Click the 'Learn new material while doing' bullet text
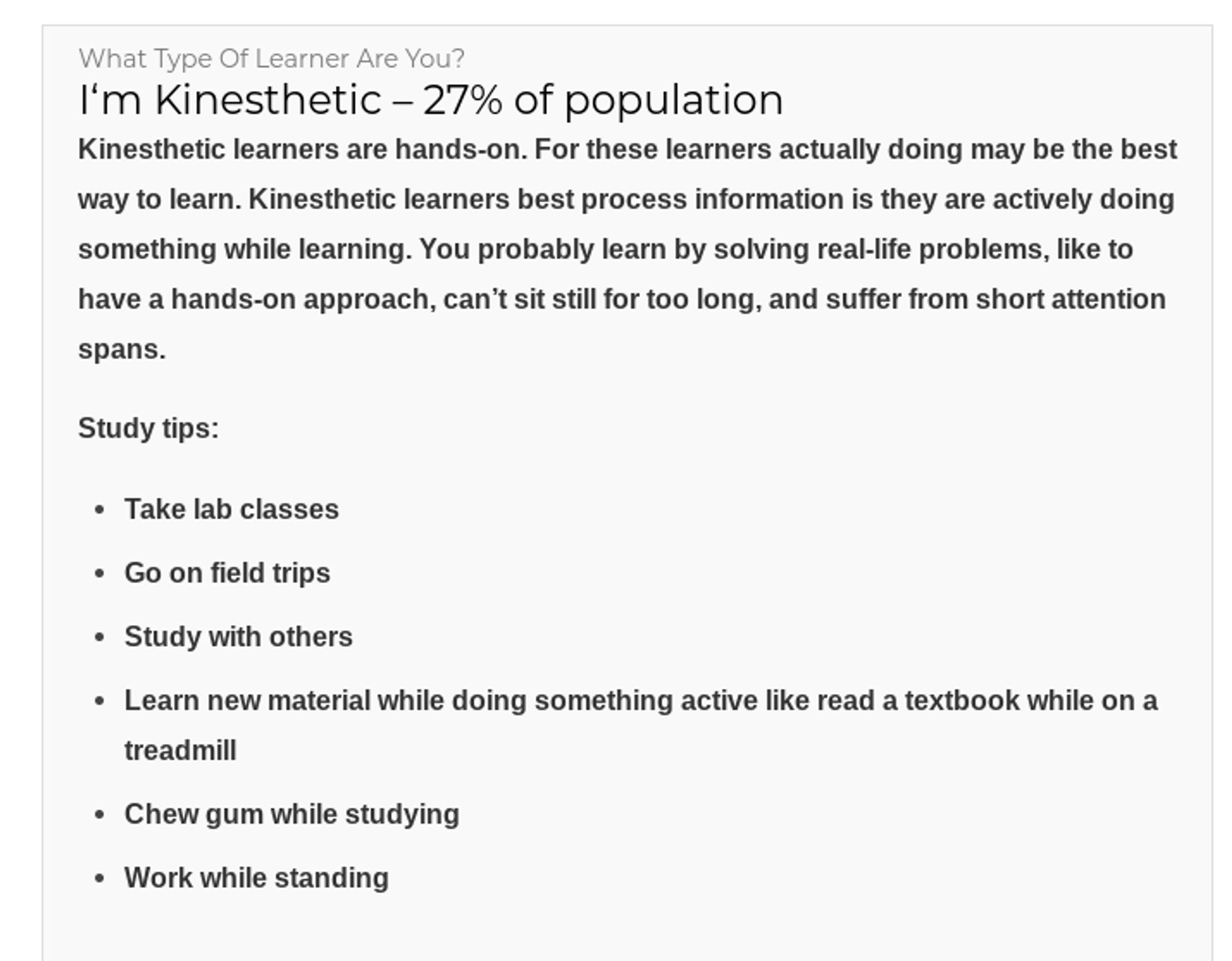The width and height of the screenshot is (1232, 961). click(325, 701)
